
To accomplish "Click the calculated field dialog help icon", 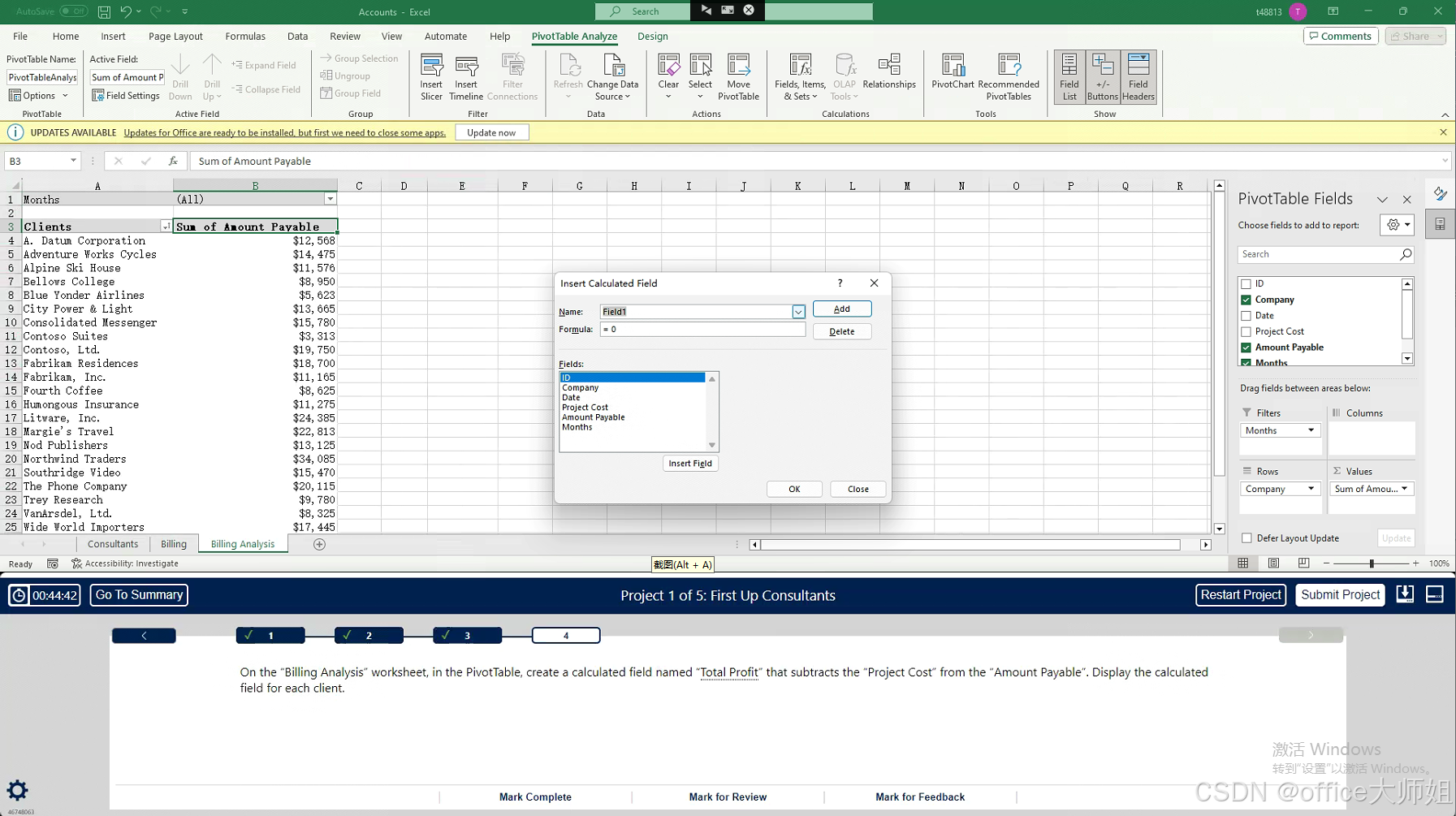I will click(840, 283).
